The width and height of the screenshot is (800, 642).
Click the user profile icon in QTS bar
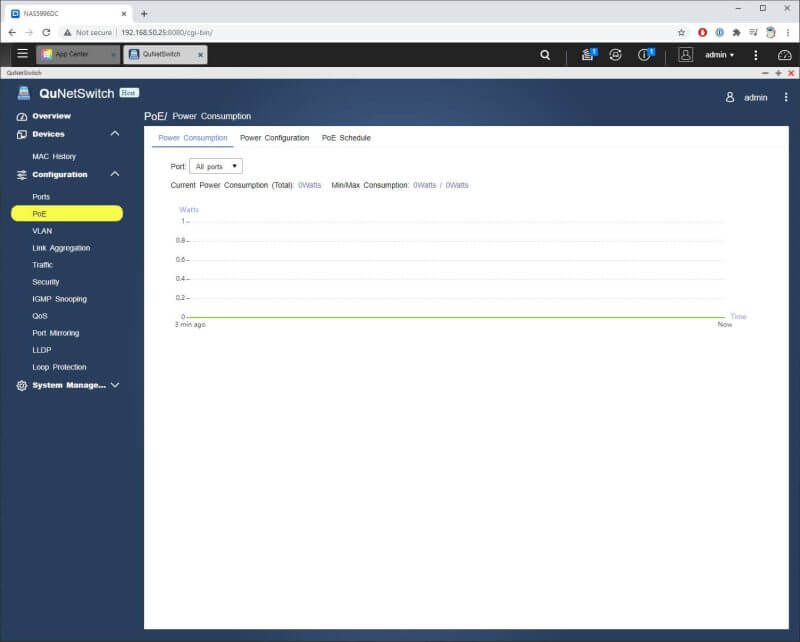point(685,55)
